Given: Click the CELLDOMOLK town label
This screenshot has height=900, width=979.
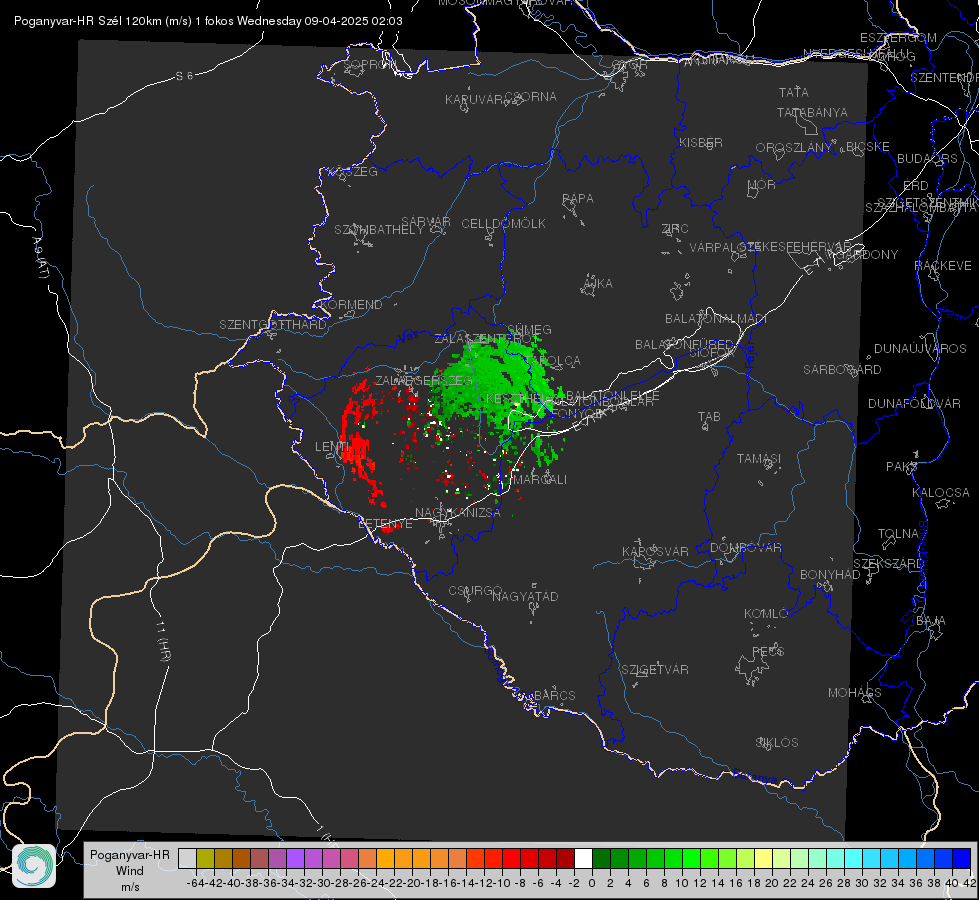Looking at the screenshot, I should 504,224.
